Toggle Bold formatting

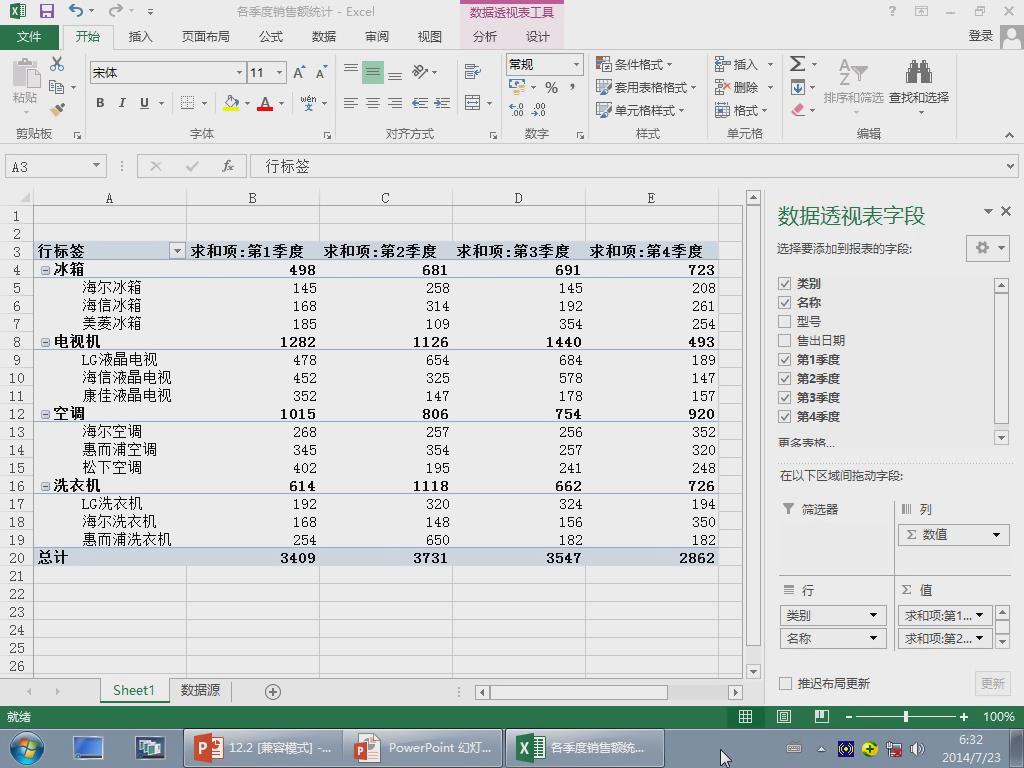(x=100, y=103)
